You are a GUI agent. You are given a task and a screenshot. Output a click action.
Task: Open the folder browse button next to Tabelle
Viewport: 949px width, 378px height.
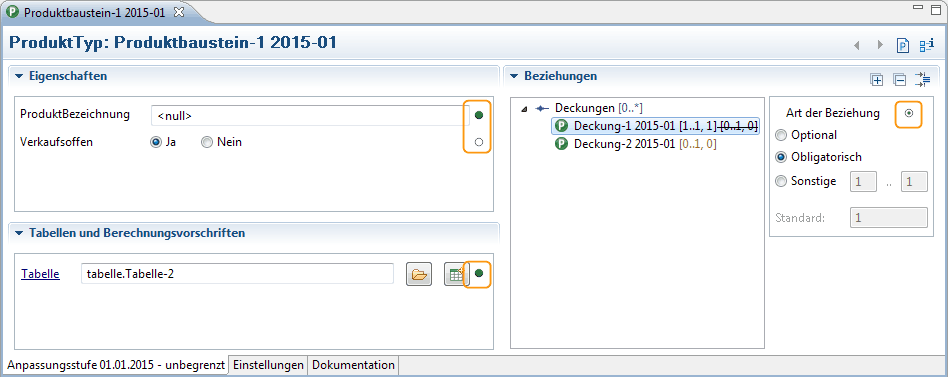pyautogui.click(x=419, y=275)
